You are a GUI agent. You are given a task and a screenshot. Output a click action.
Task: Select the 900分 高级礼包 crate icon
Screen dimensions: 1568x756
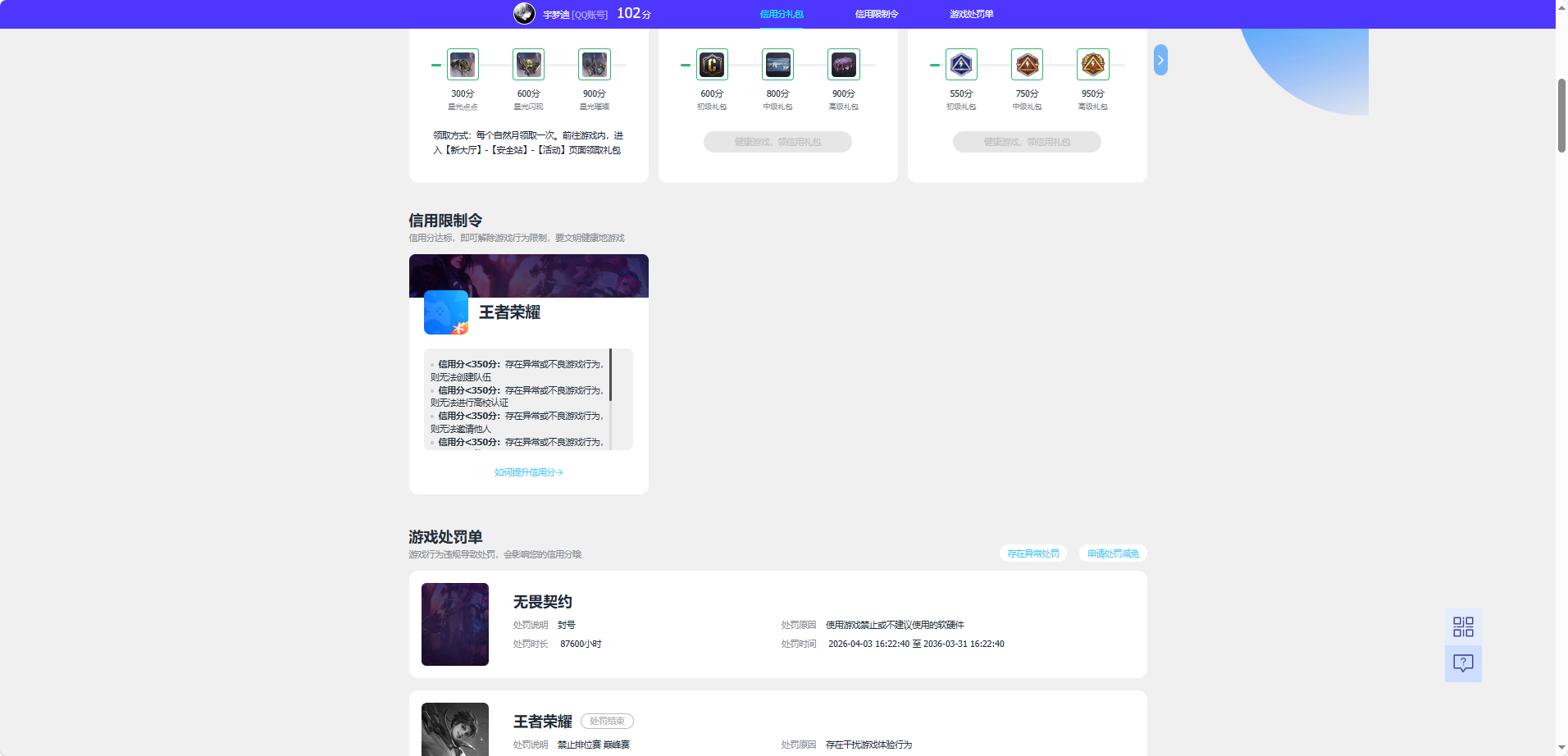pyautogui.click(x=843, y=65)
